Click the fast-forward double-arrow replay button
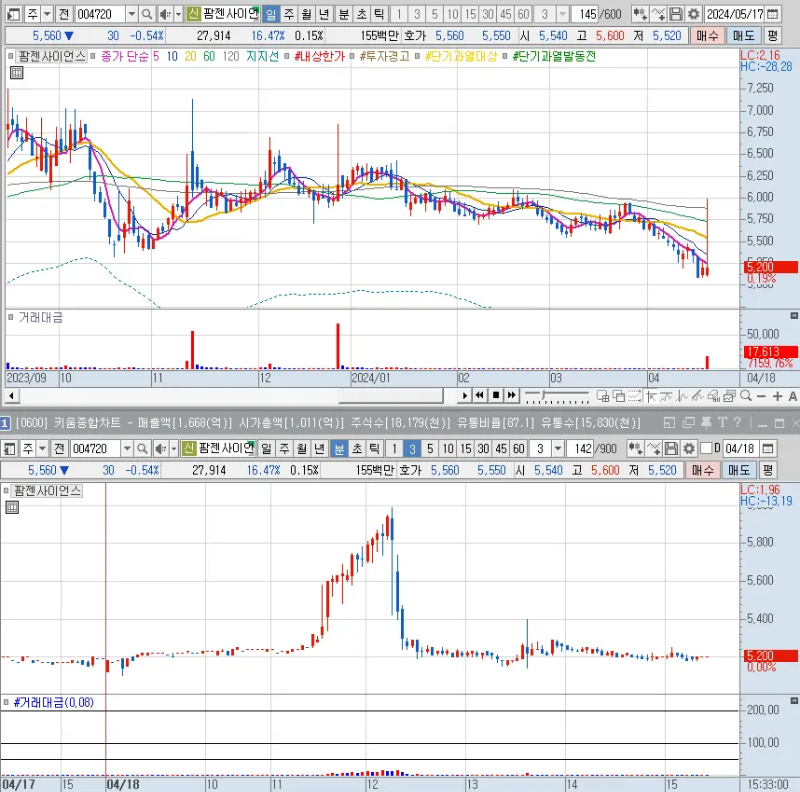Image resolution: width=800 pixels, height=792 pixels. pos(512,395)
